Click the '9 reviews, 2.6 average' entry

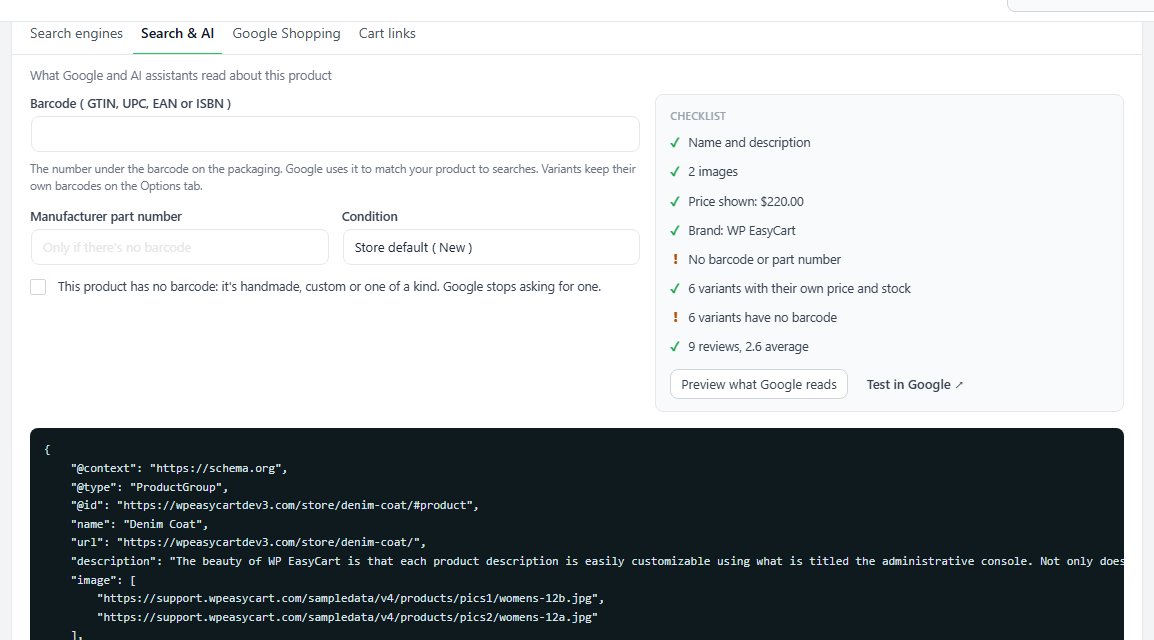point(748,347)
